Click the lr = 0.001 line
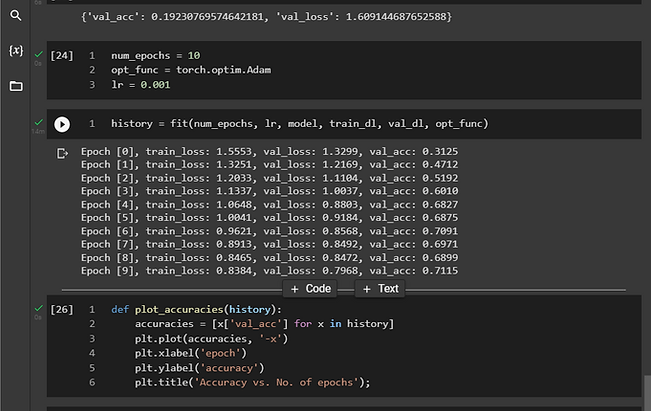Viewport: 651px width, 411px height. [140, 85]
